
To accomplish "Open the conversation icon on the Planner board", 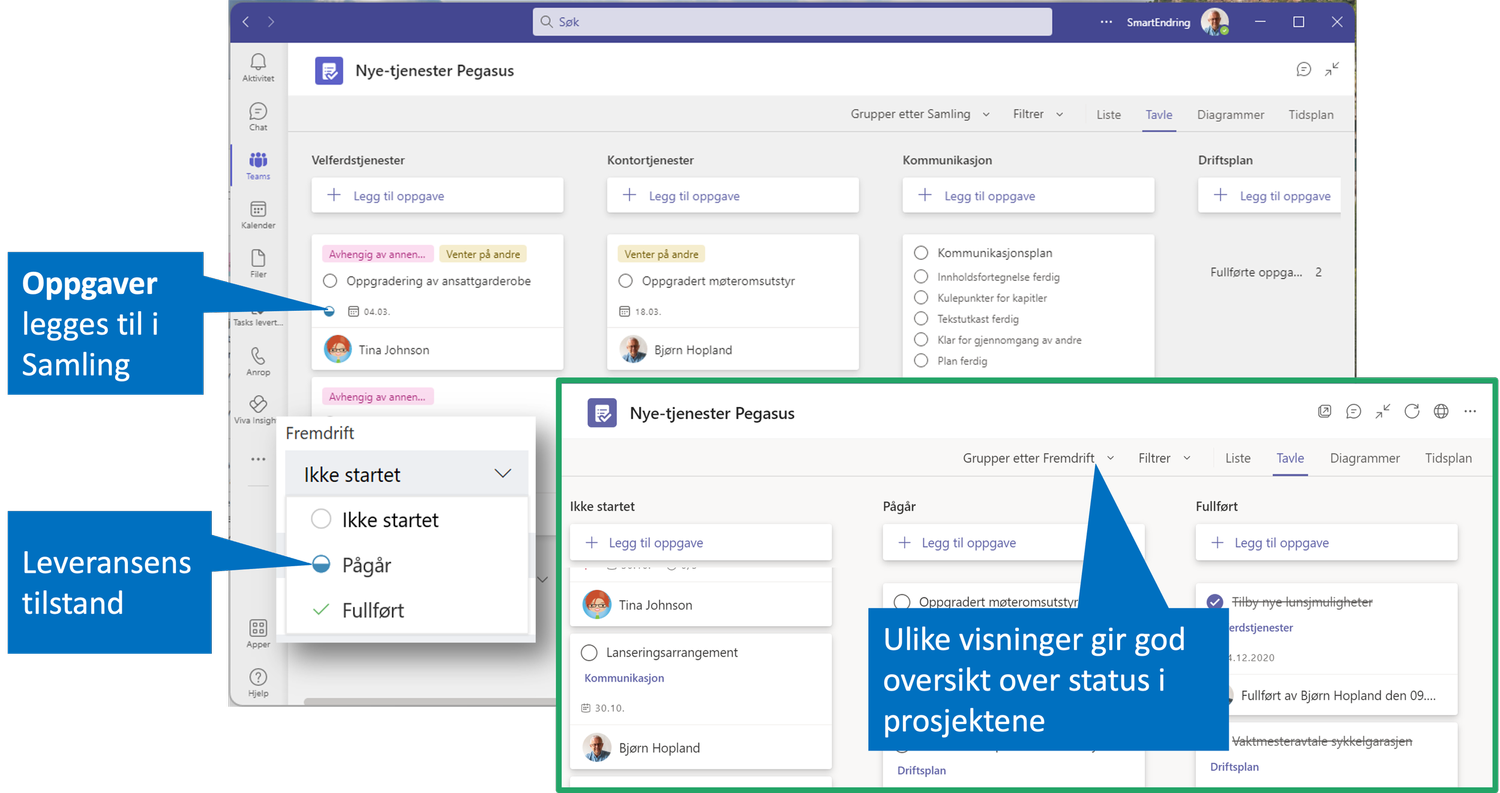I will pyautogui.click(x=1353, y=411).
